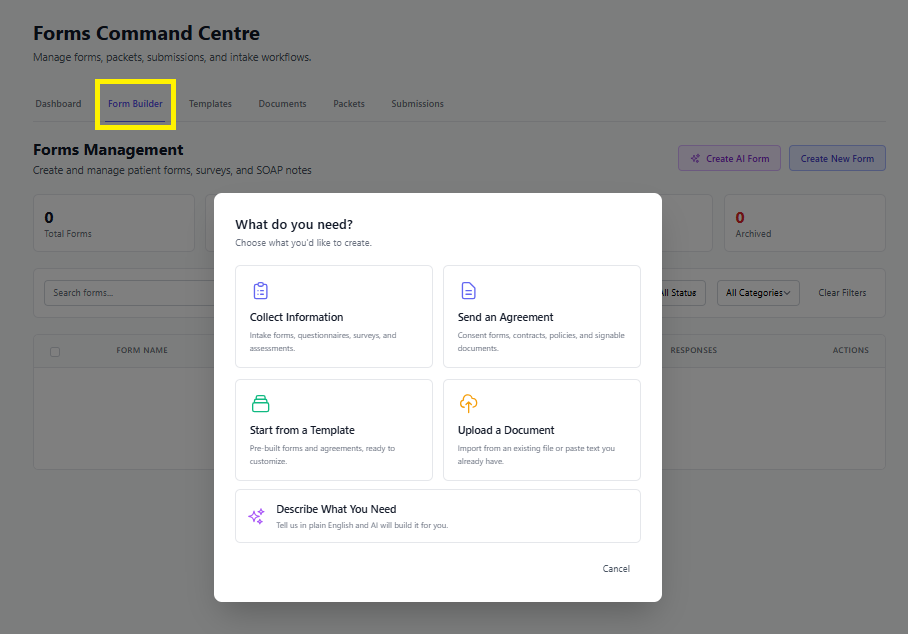Choose the Collect Information option
This screenshot has width=908, height=634.
[334, 316]
